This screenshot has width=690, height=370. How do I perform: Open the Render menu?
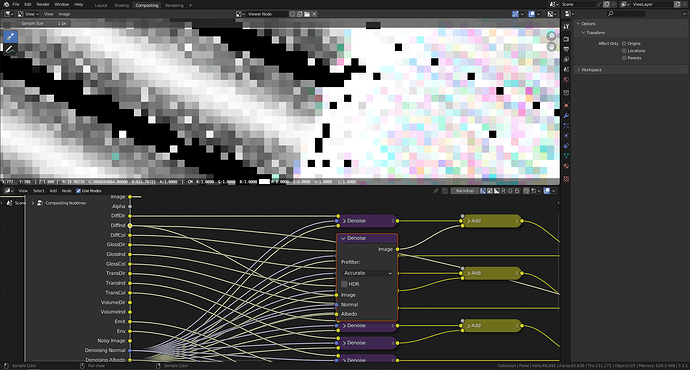[x=43, y=4]
